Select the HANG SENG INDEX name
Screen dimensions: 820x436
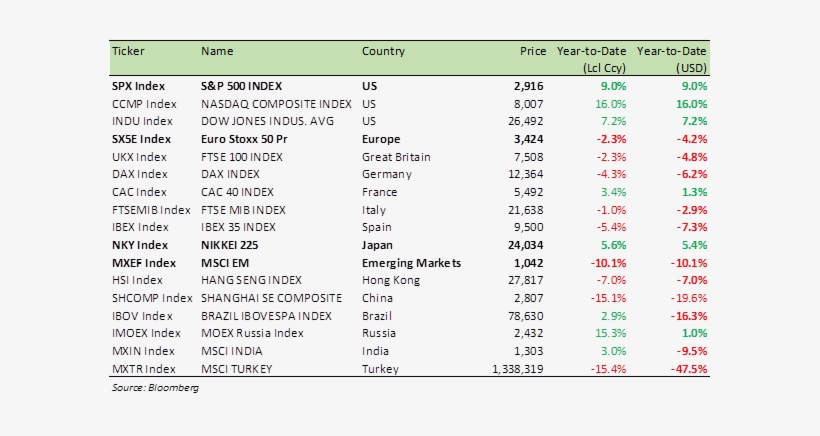[251, 280]
